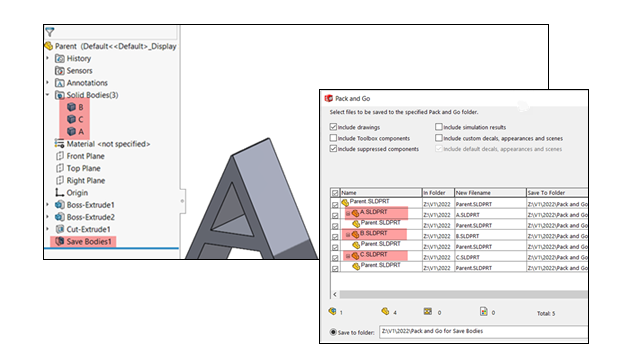Image resolution: width=640 pixels, height=360 pixels.
Task: Click the horizontal scrollbar left arrow
Action: coord(335,294)
